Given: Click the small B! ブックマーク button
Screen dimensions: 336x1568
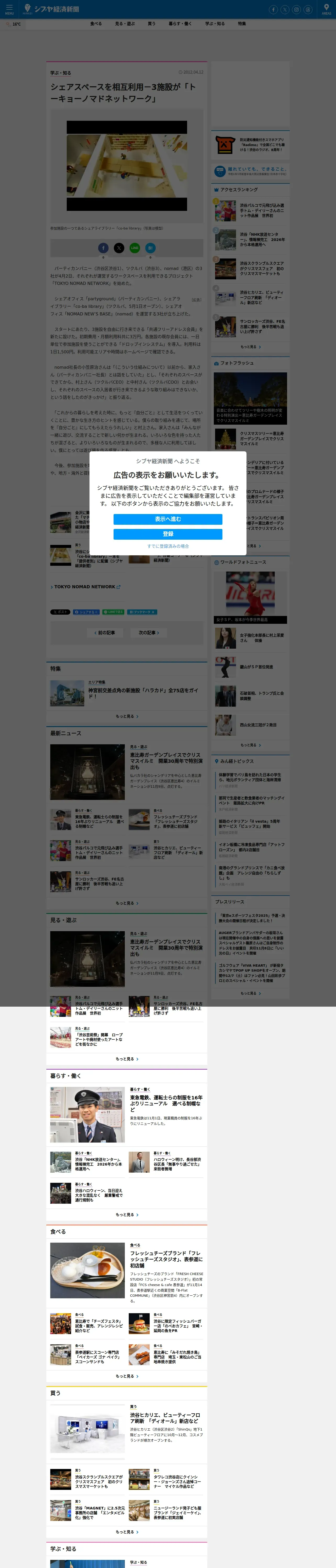Looking at the screenshot, I should tap(142, 612).
